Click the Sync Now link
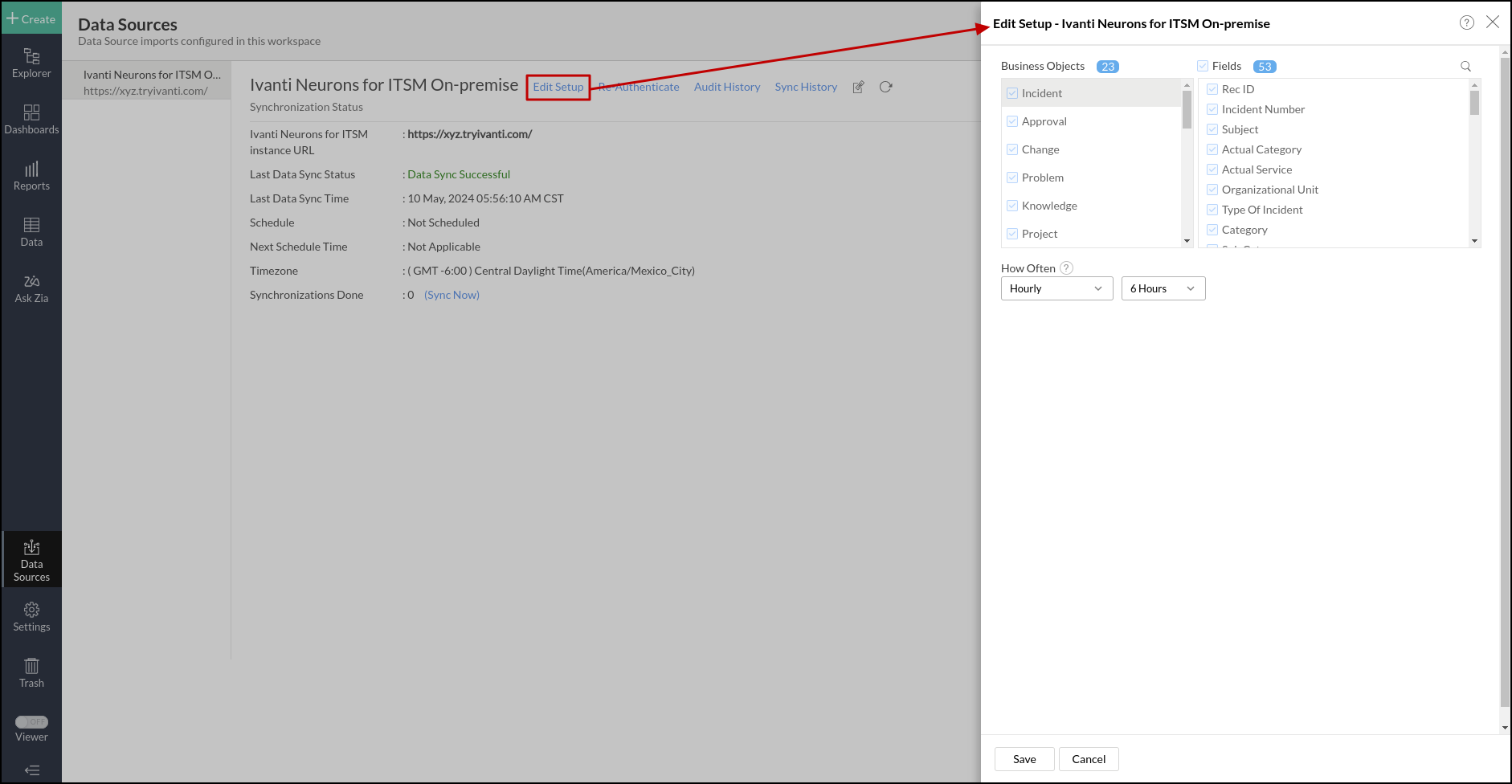 (x=452, y=295)
